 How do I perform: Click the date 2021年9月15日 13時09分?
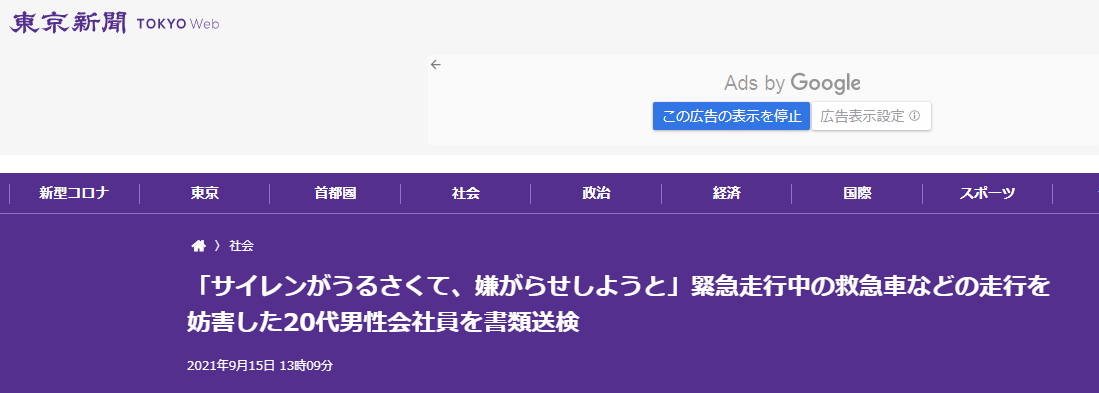(260, 366)
